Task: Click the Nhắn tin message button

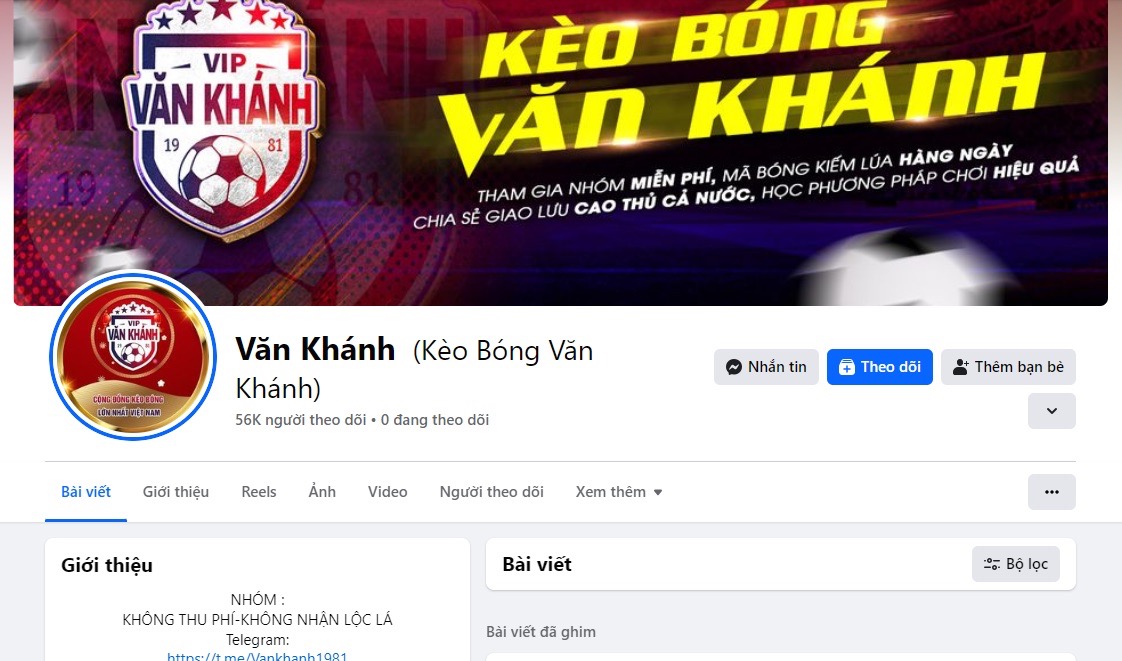Action: (766, 367)
